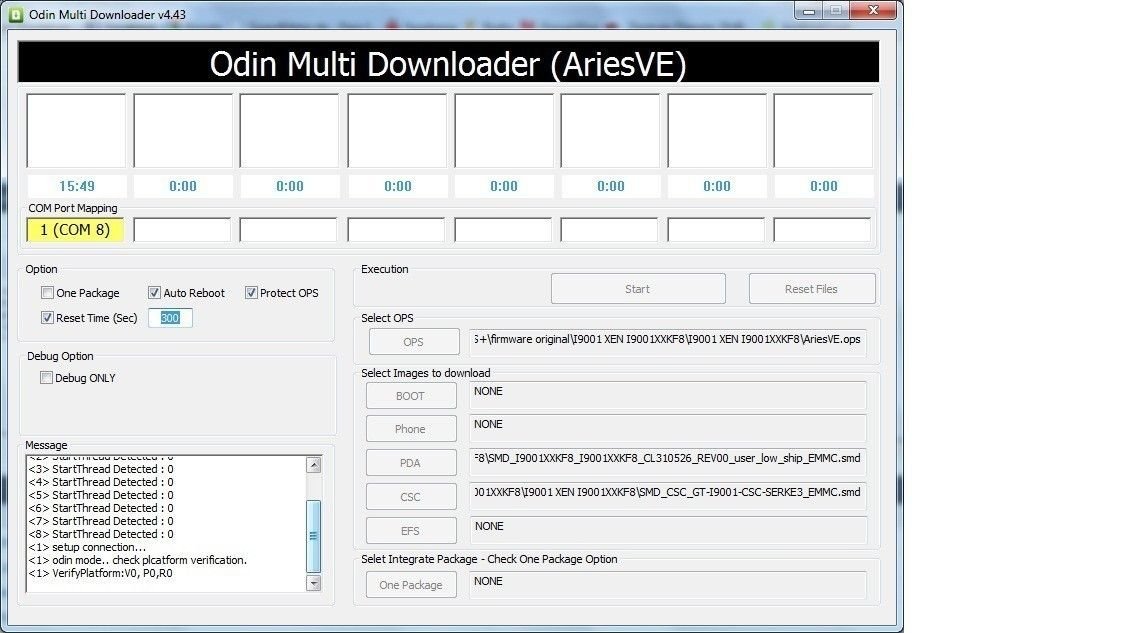Click the Start button
1147x633 pixels.
638,289
